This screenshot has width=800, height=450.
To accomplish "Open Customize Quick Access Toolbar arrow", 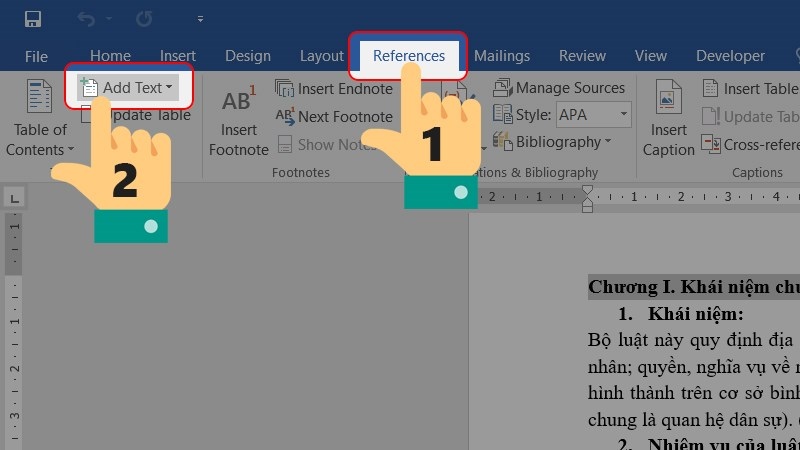I will pyautogui.click(x=200, y=19).
